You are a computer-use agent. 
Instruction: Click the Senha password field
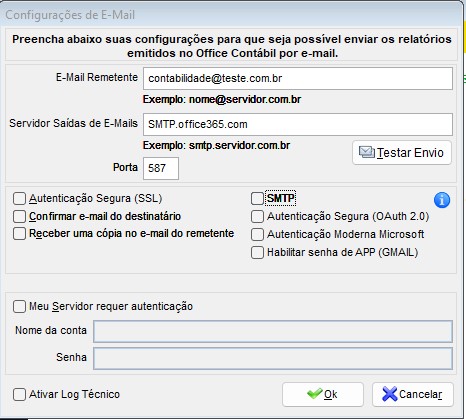[x=273, y=358]
